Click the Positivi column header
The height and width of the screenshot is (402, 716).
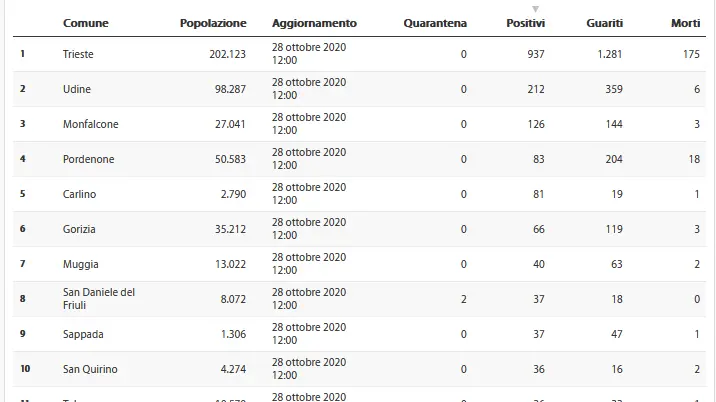(525, 23)
